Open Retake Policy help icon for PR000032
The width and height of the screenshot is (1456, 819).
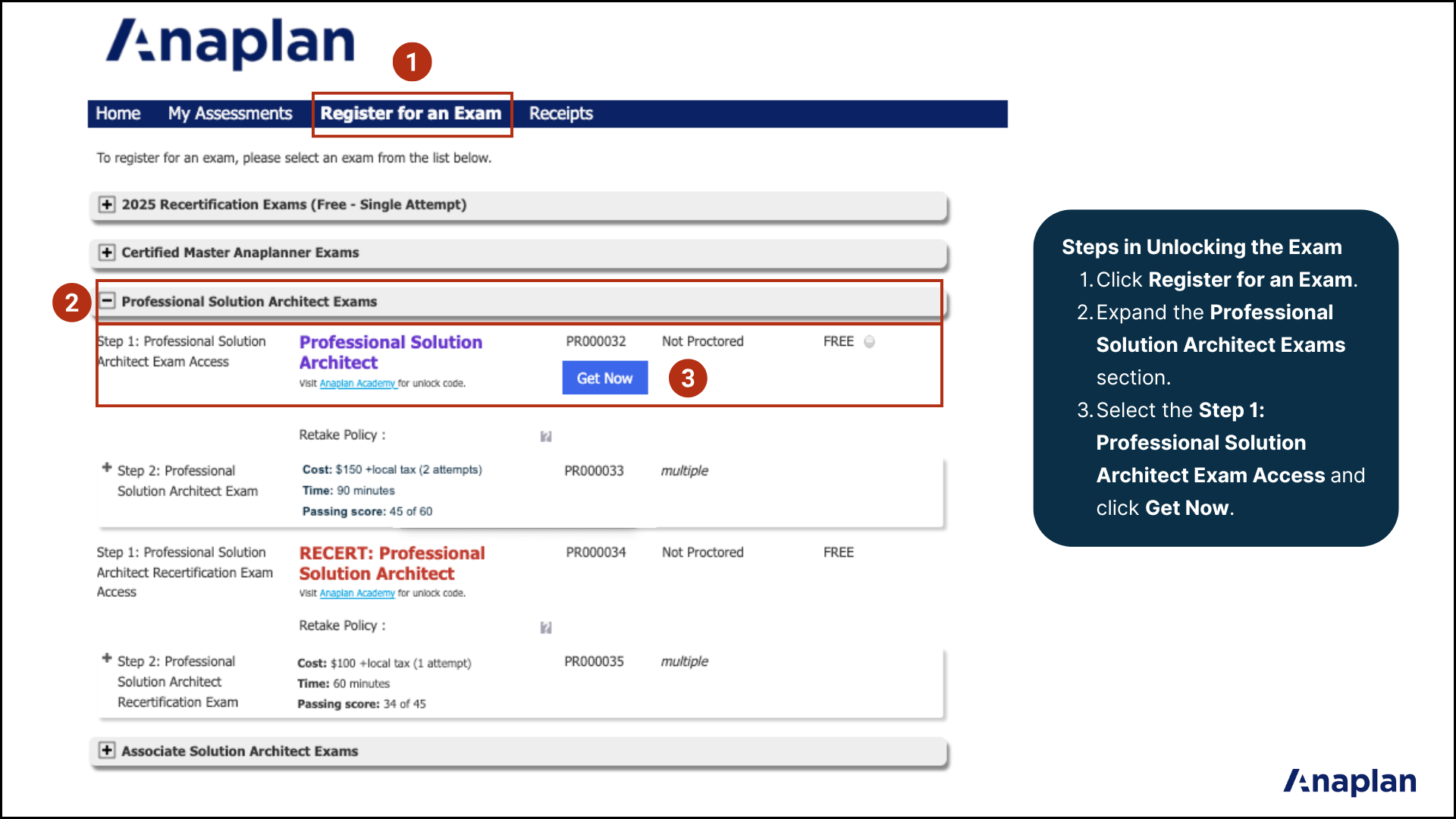[546, 437]
